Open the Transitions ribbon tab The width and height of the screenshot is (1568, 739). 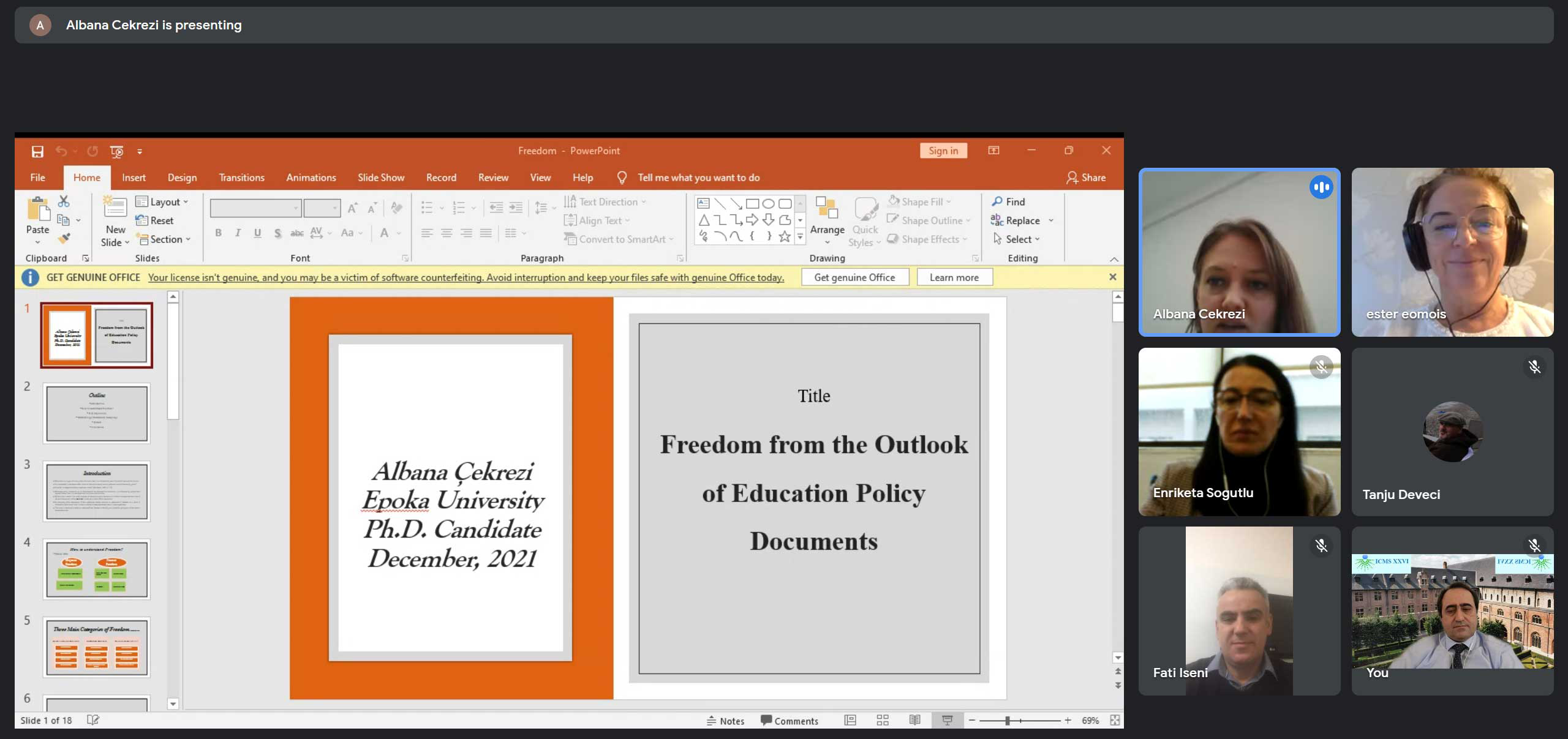tap(241, 178)
